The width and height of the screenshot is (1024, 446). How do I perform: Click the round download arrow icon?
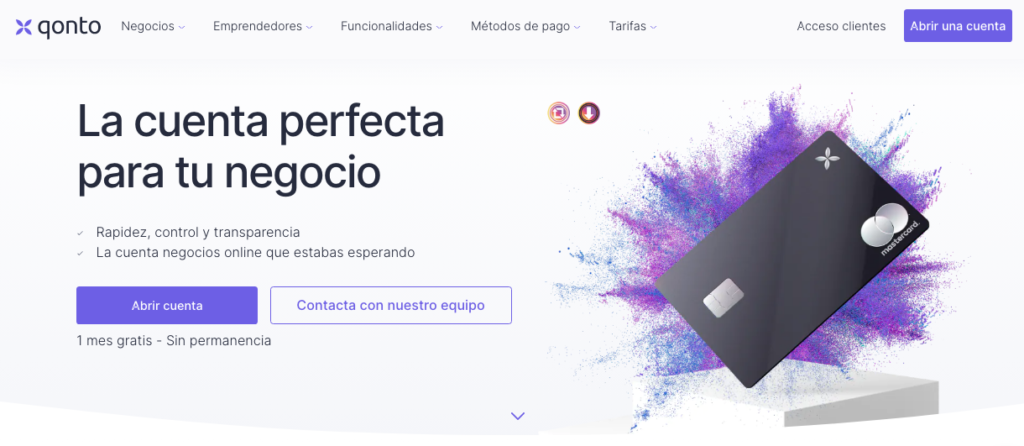[x=589, y=113]
